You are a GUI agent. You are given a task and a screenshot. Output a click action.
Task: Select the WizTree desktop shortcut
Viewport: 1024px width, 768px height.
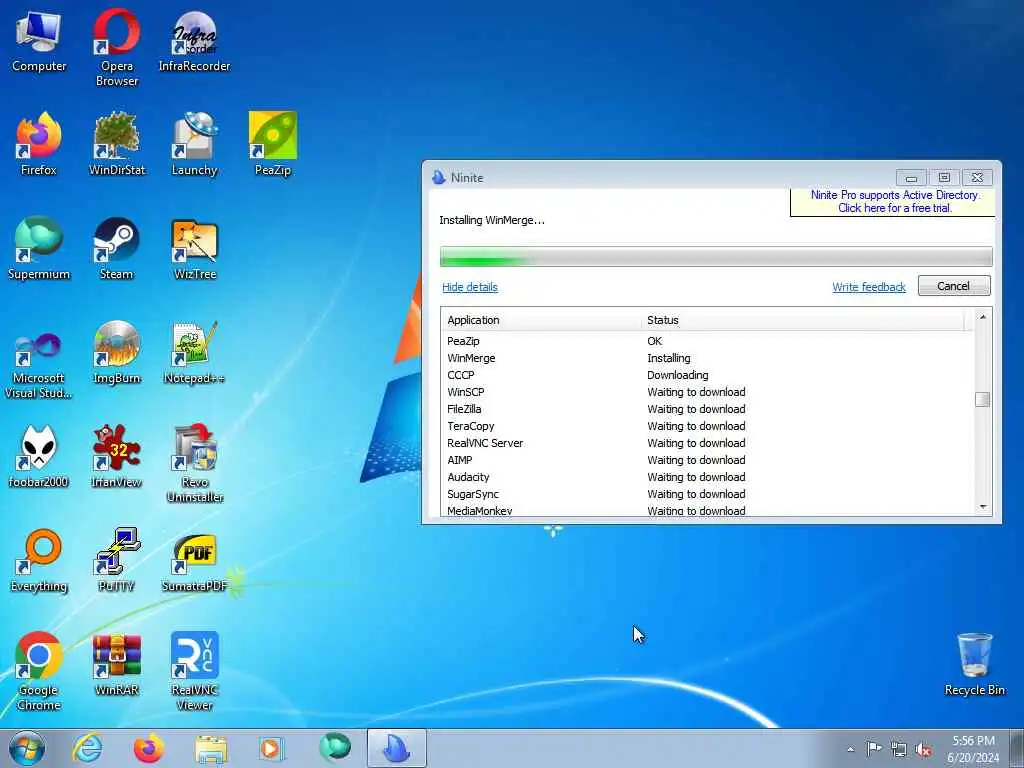[x=195, y=248]
